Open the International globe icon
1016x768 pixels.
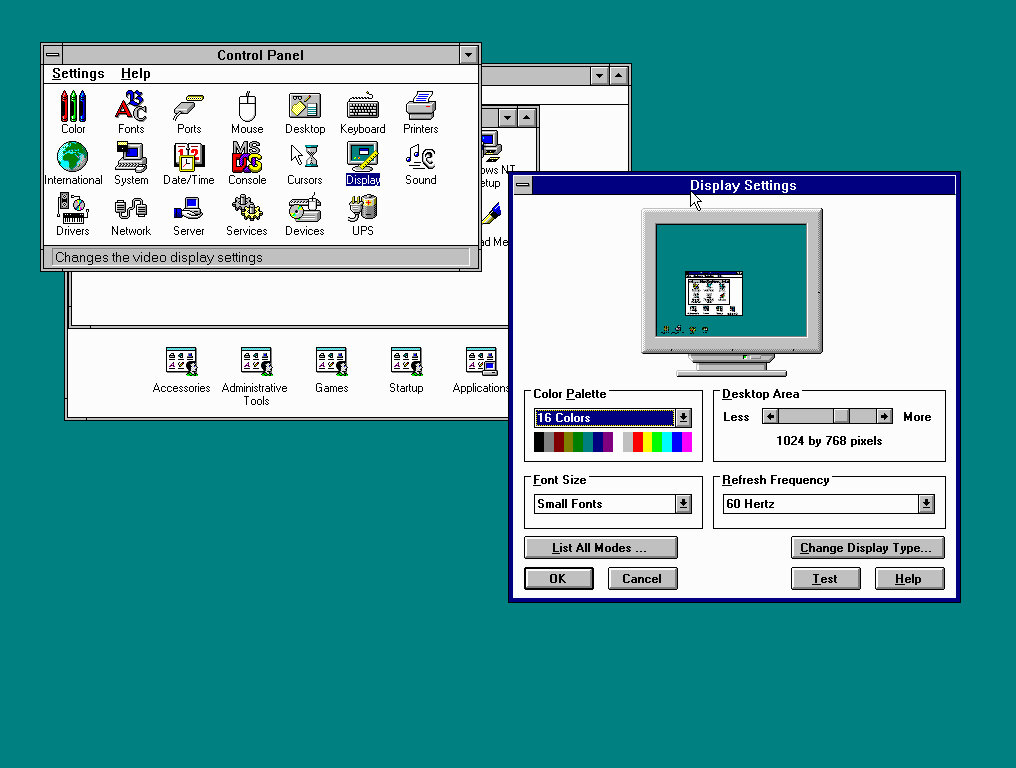tap(73, 158)
